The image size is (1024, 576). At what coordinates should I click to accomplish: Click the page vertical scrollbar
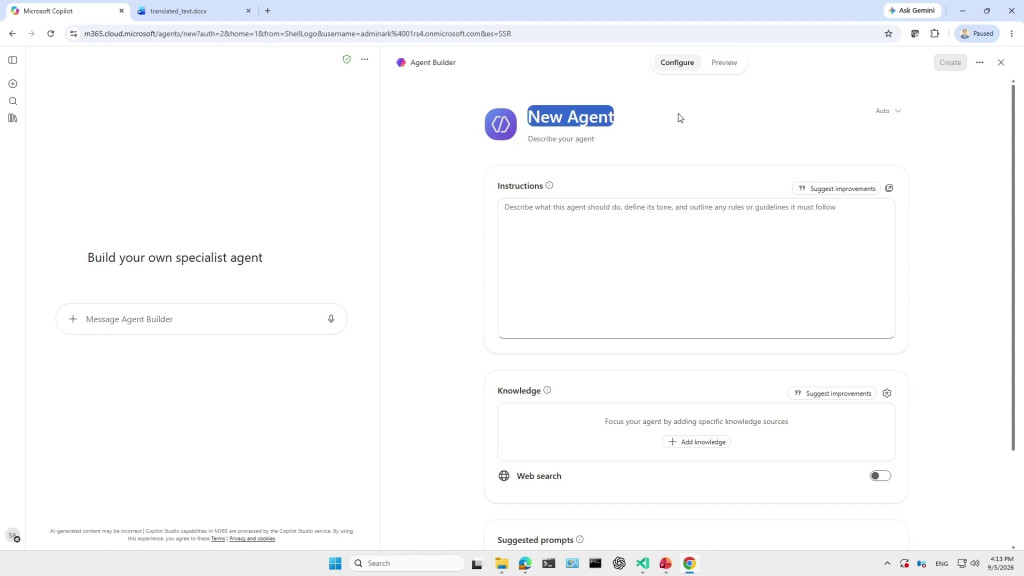[x=1013, y=266]
